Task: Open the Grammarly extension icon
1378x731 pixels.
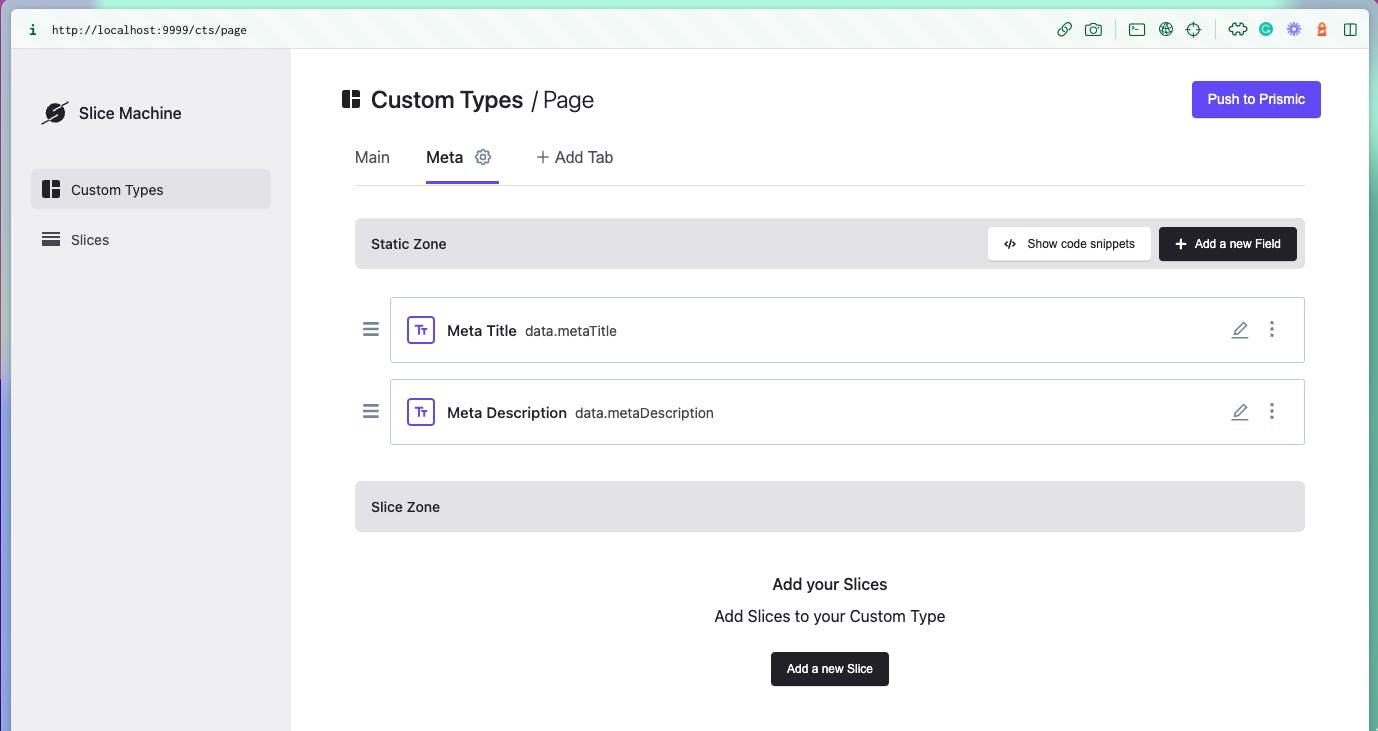Action: (x=1265, y=29)
